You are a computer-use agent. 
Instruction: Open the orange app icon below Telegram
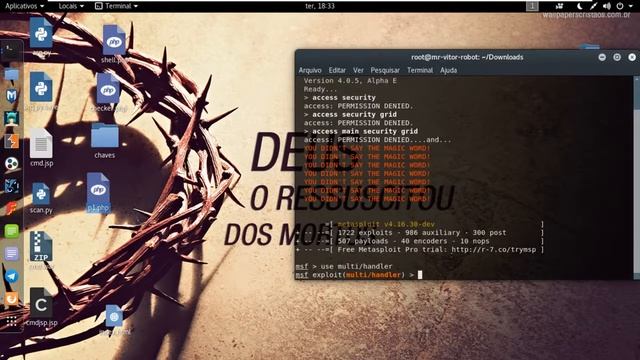click(x=11, y=299)
